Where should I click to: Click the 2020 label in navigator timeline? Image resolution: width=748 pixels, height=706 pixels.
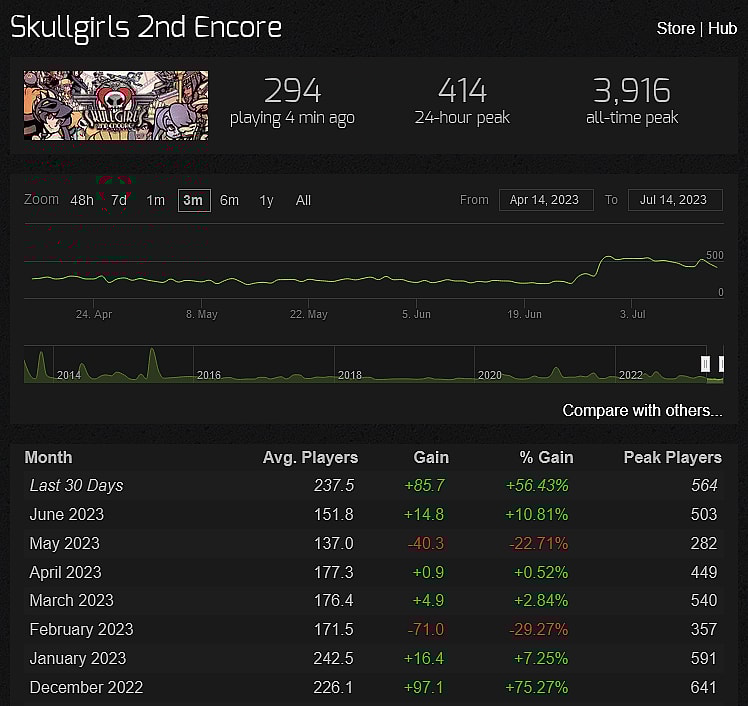pyautogui.click(x=490, y=375)
